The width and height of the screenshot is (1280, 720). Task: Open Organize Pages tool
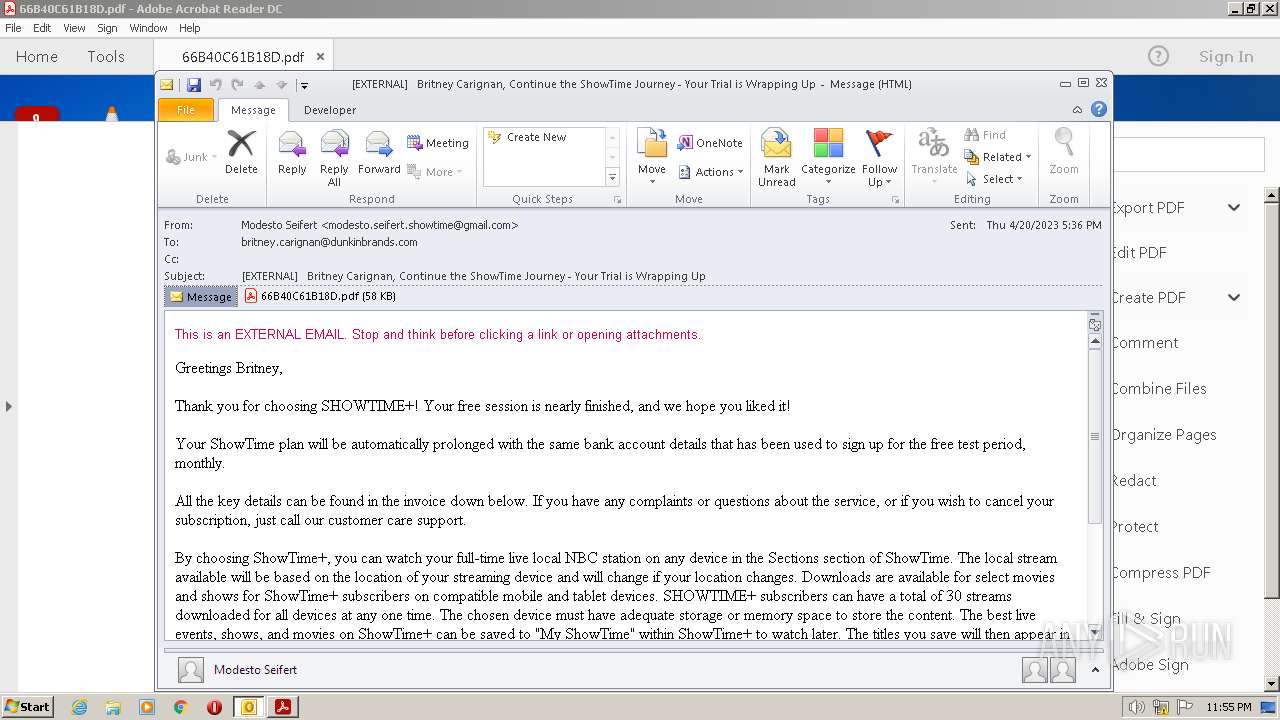[1164, 435]
